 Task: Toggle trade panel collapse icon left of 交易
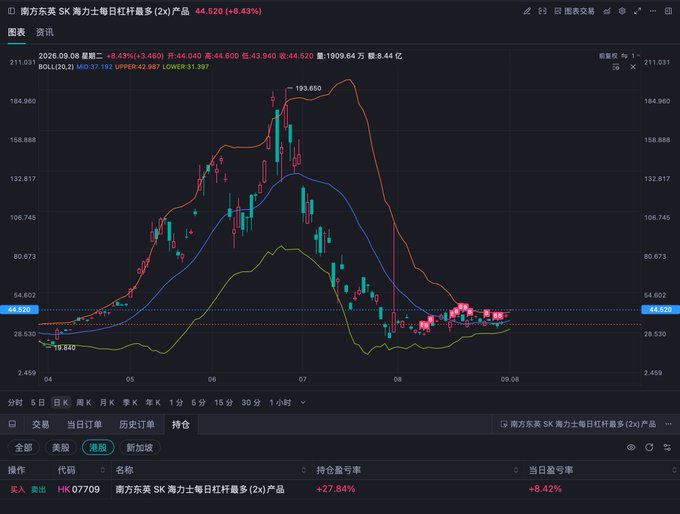point(12,424)
